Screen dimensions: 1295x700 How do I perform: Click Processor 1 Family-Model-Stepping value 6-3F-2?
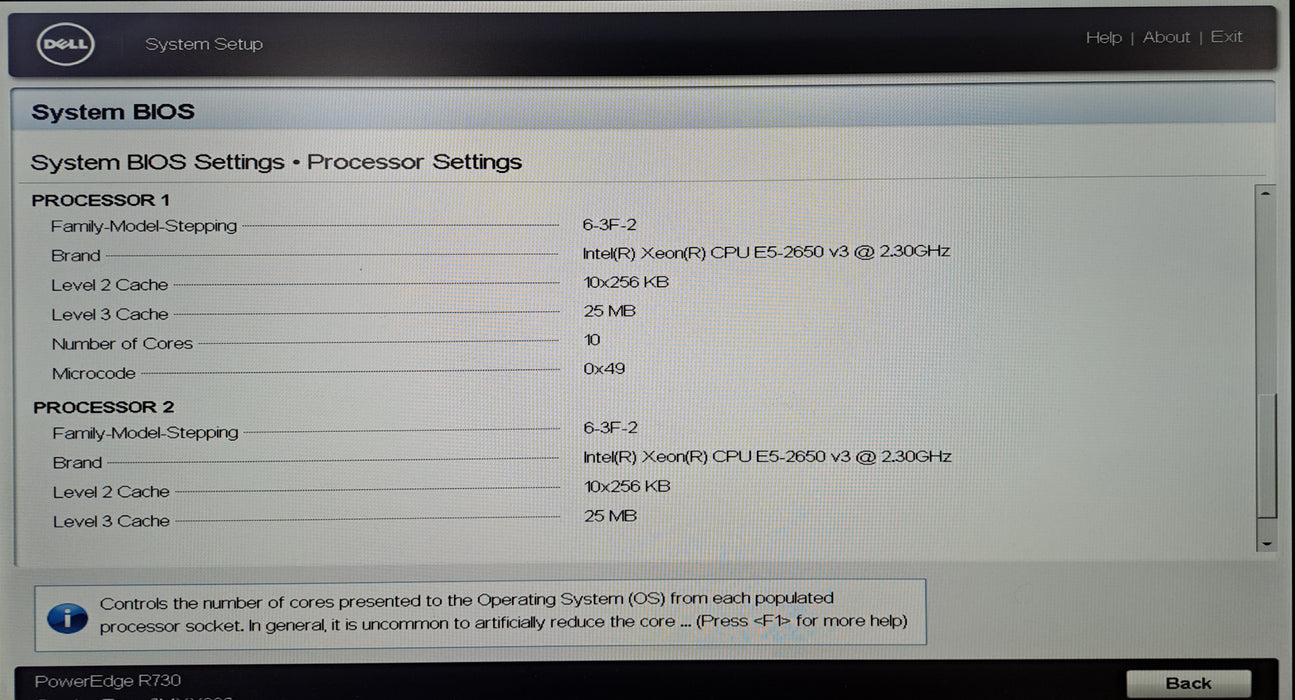click(609, 224)
